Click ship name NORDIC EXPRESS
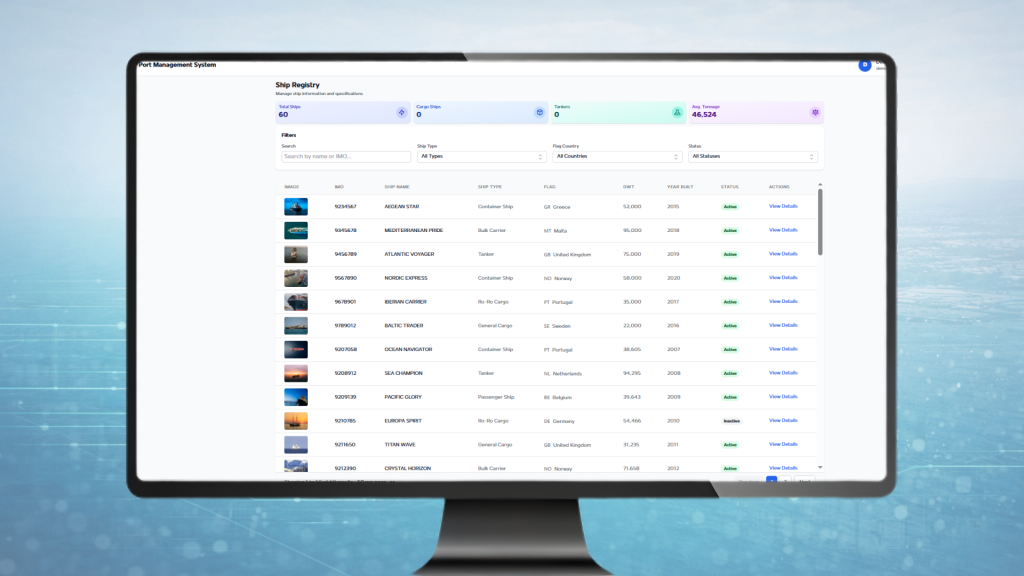The width and height of the screenshot is (1024, 576). tap(406, 278)
